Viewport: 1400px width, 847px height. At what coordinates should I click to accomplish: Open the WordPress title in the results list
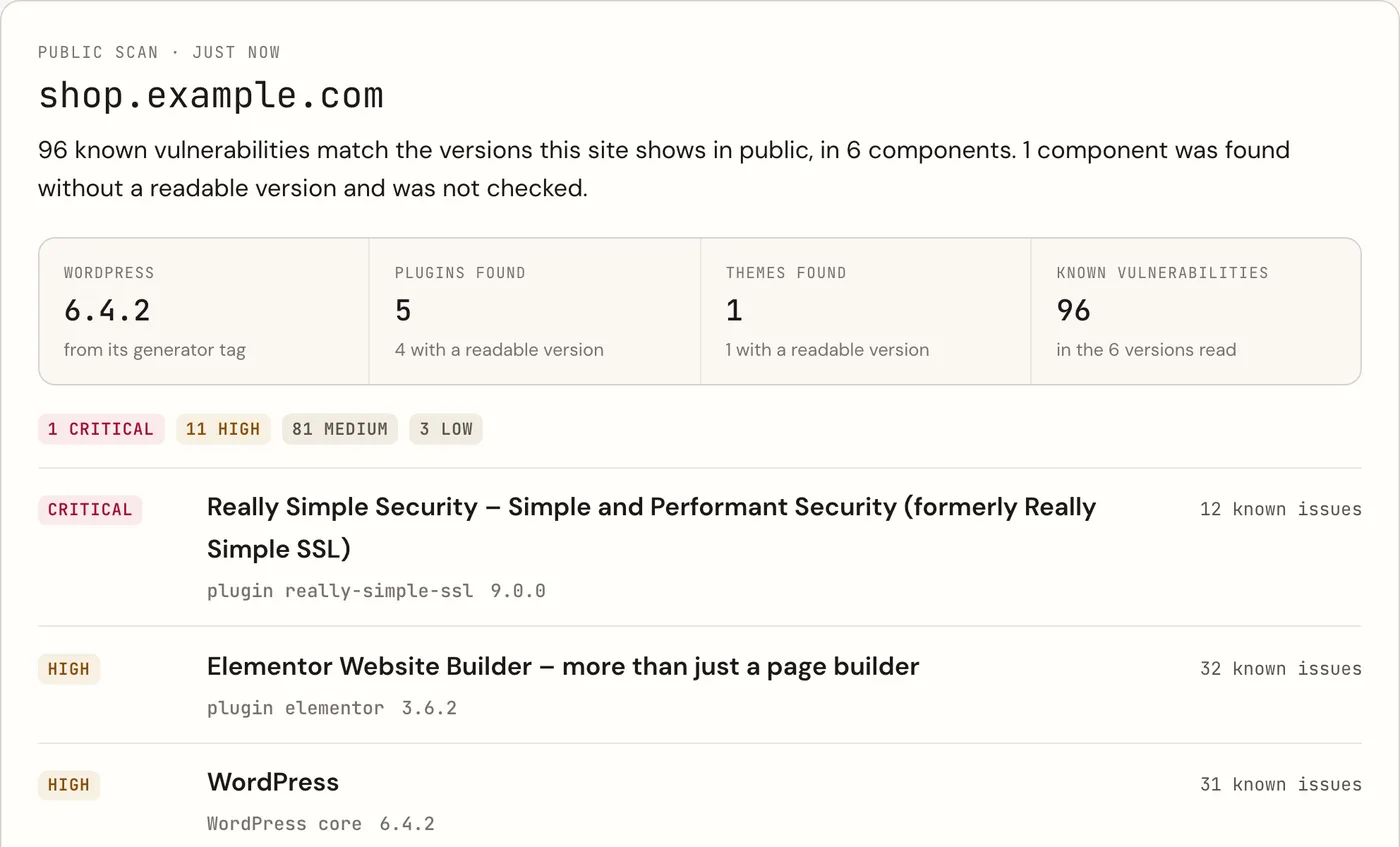[273, 782]
